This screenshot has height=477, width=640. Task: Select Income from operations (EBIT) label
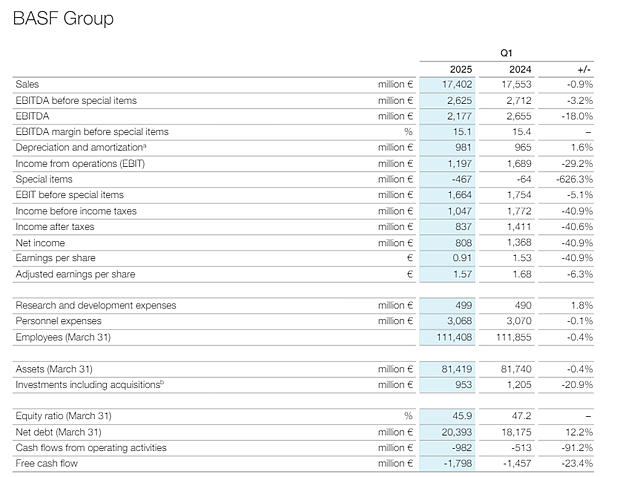coord(80,164)
